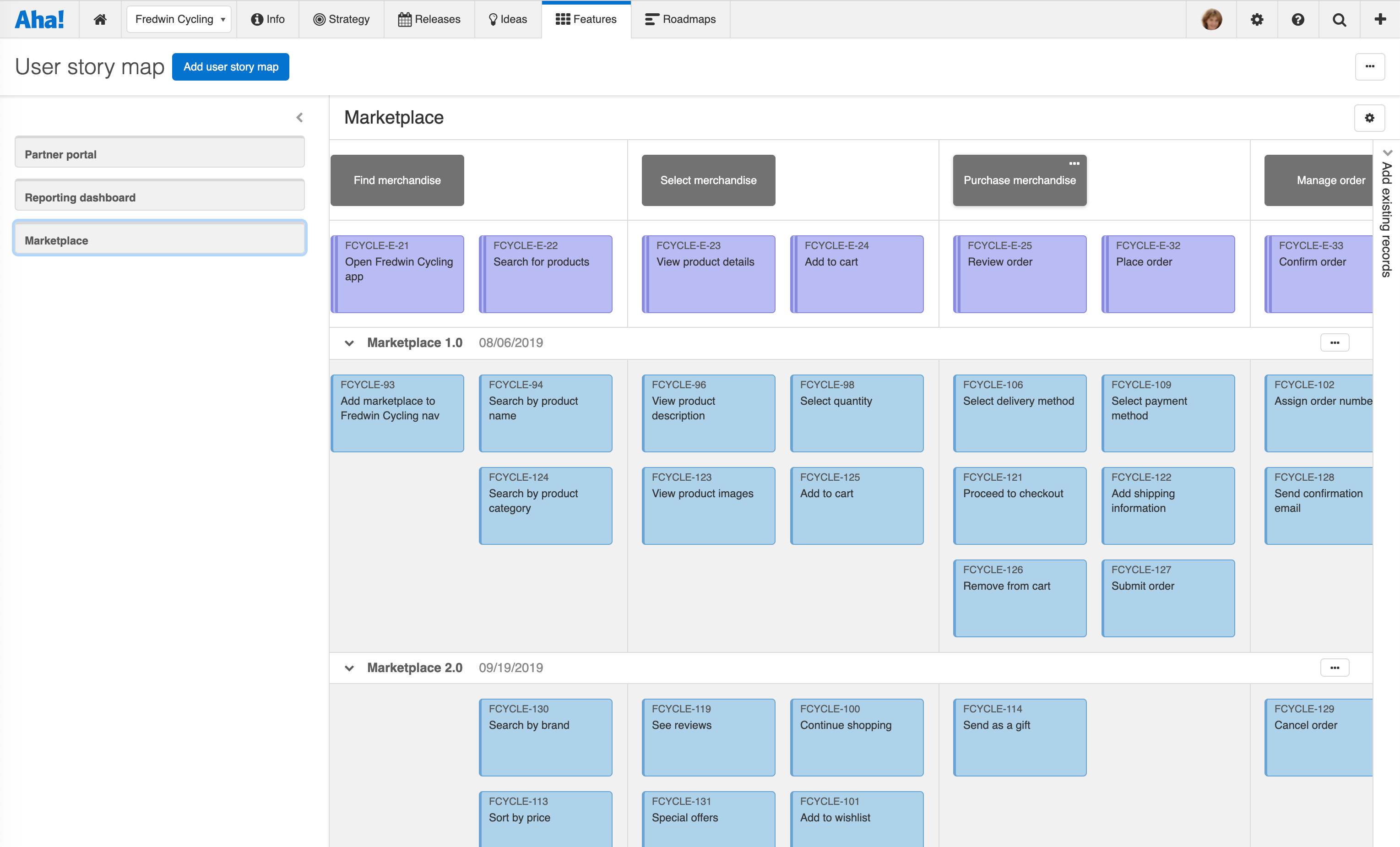Collapse the Marketplace 1.0 release row

(349, 343)
